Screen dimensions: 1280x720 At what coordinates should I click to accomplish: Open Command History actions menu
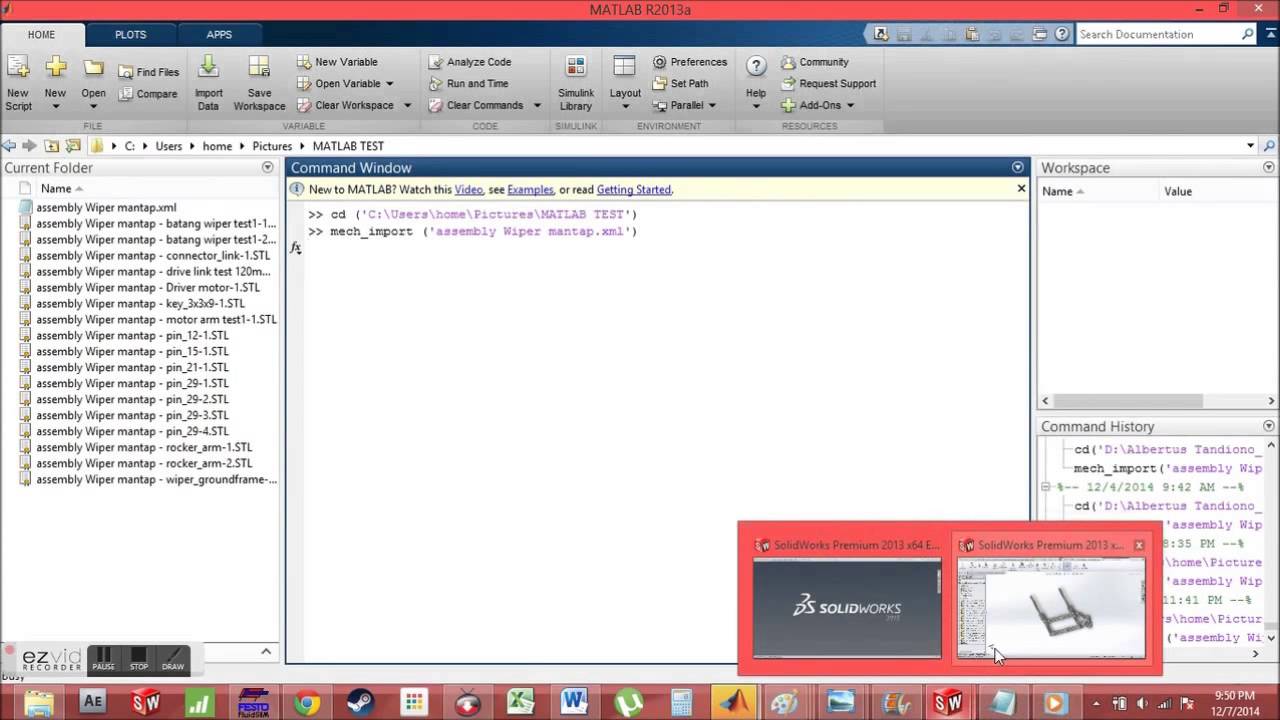tap(1269, 426)
